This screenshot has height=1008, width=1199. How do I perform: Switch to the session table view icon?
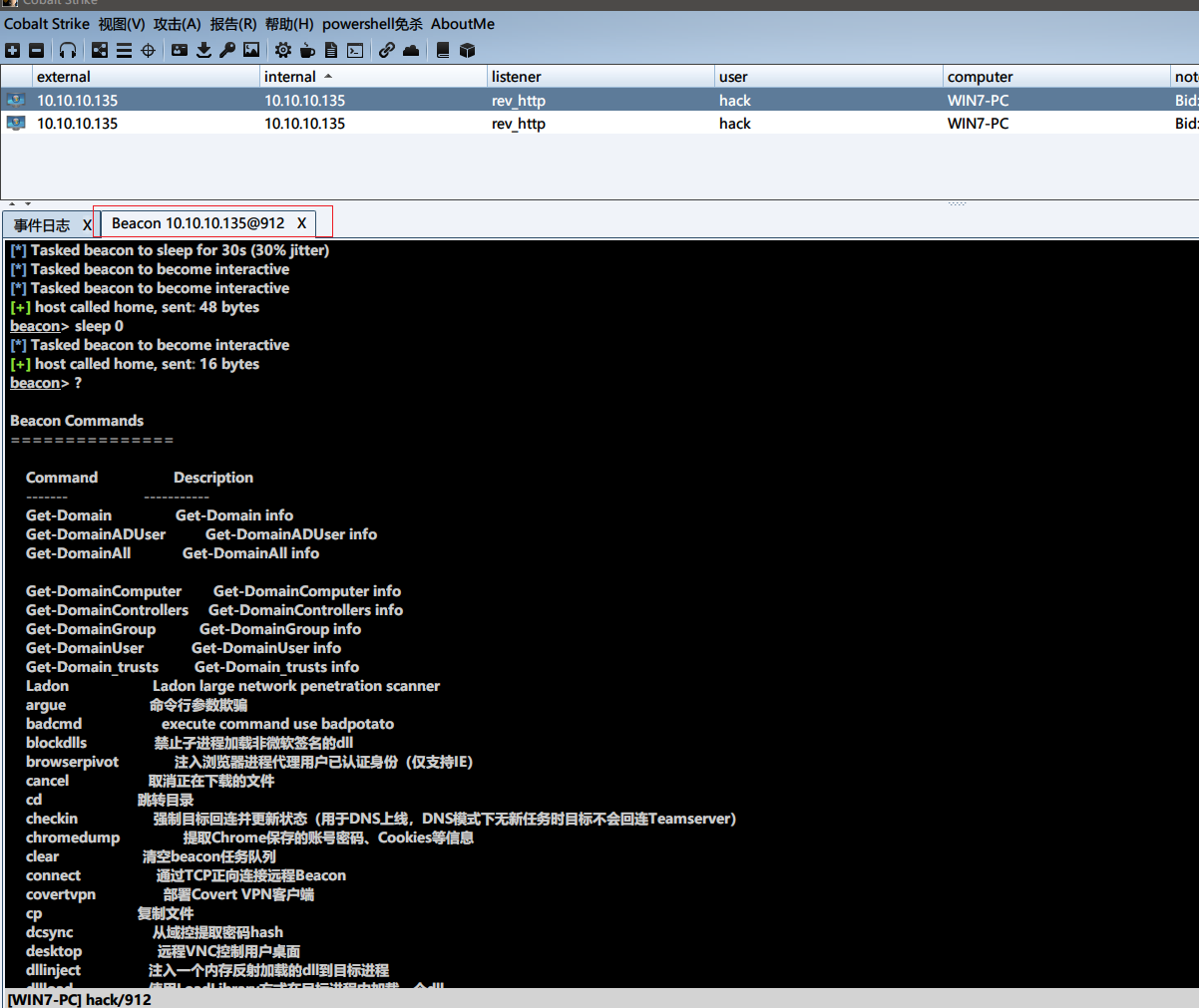point(124,50)
